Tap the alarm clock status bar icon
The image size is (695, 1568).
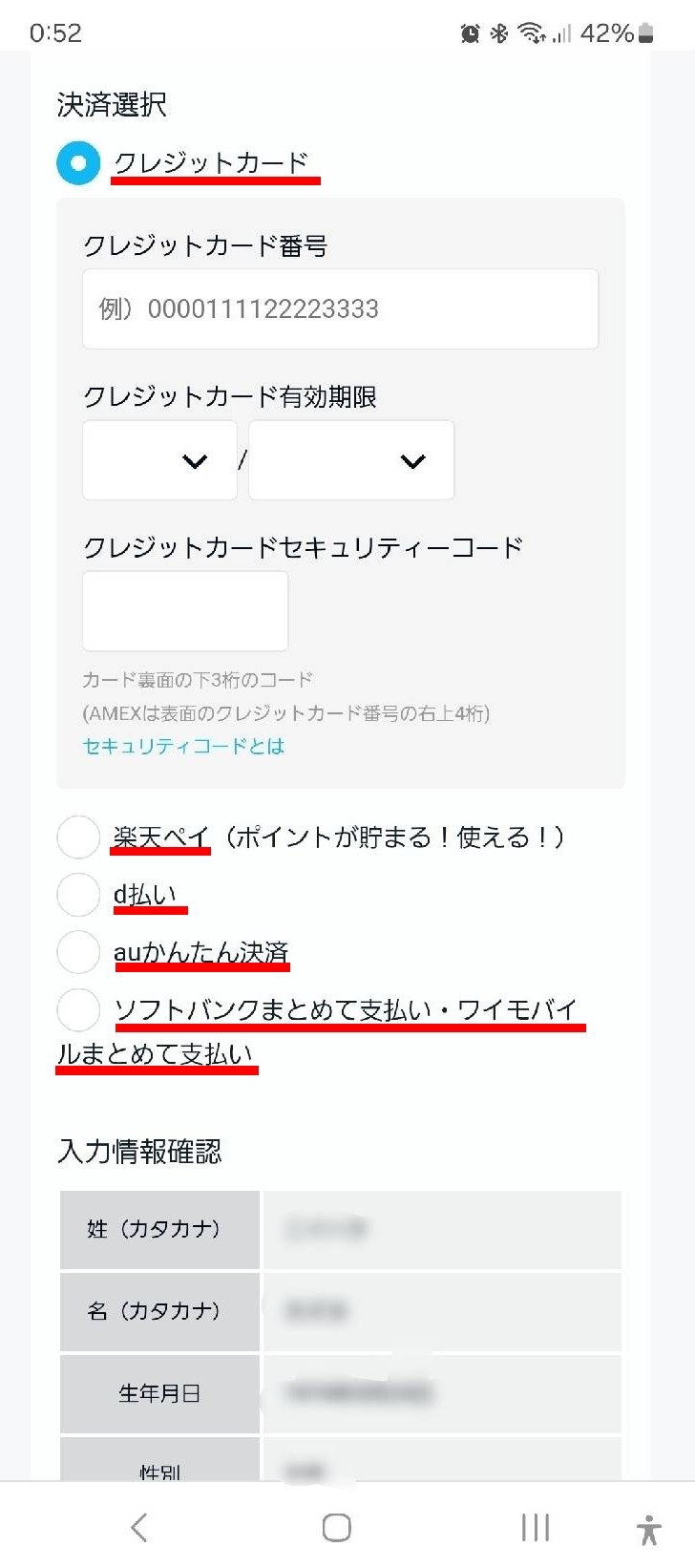click(469, 32)
